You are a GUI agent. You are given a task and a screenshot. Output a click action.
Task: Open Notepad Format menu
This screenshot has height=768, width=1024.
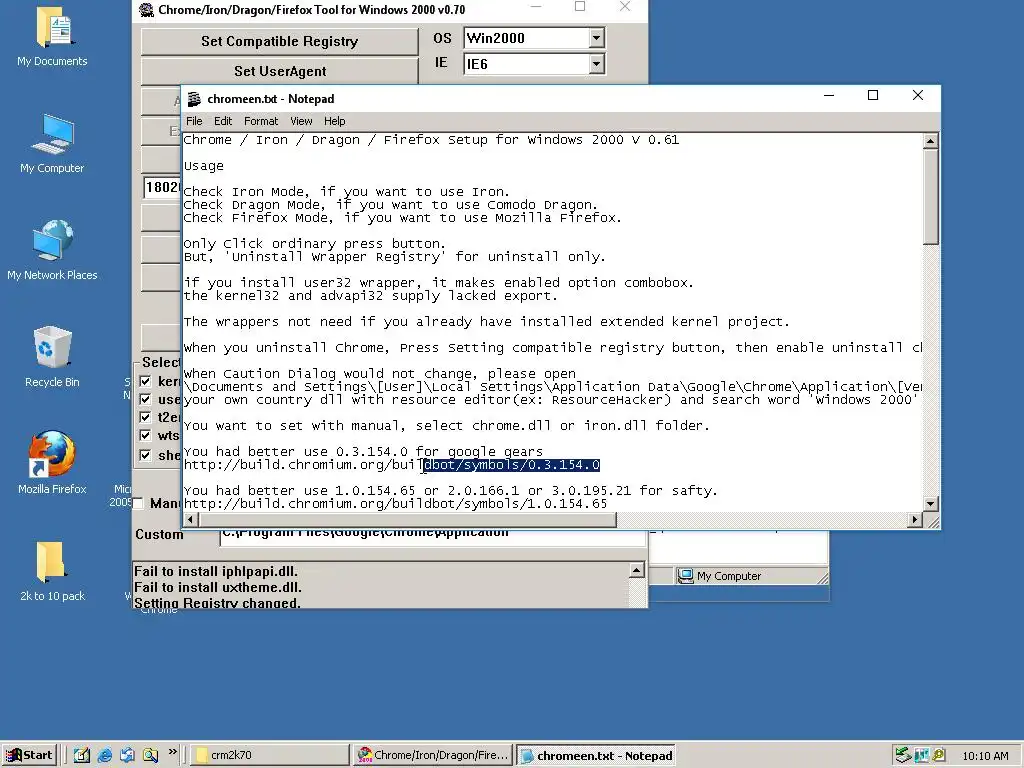(261, 121)
